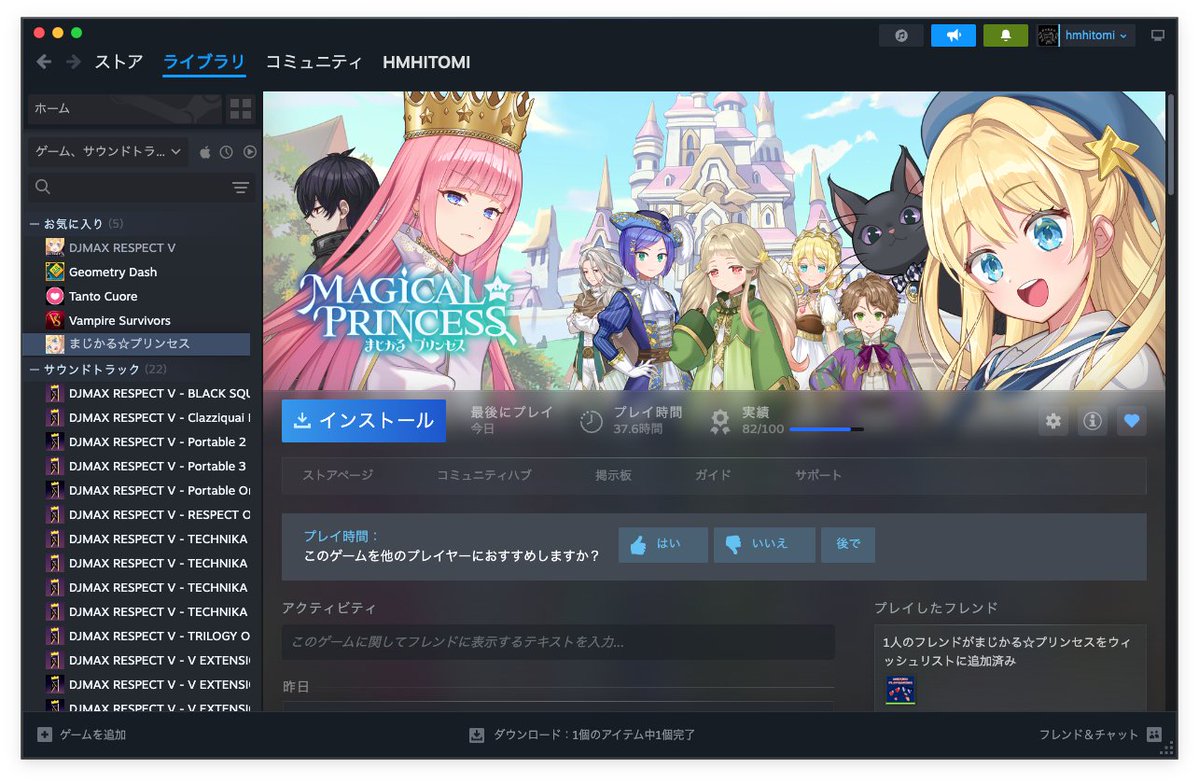Click the 後で button
Screen dimensions: 1199x784
848,545
